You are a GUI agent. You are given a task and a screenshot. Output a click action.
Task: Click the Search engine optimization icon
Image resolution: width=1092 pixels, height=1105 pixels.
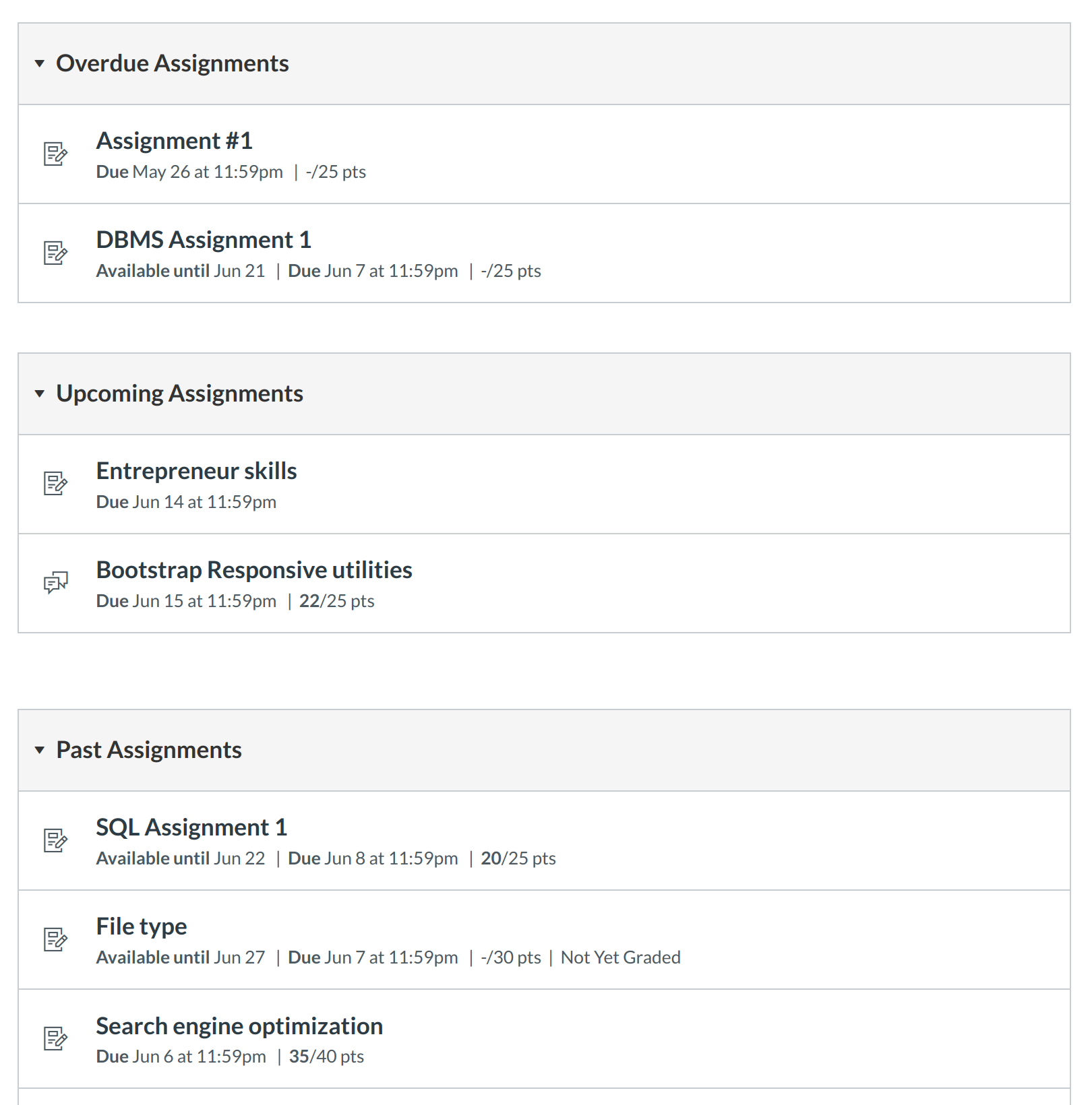point(55,1038)
